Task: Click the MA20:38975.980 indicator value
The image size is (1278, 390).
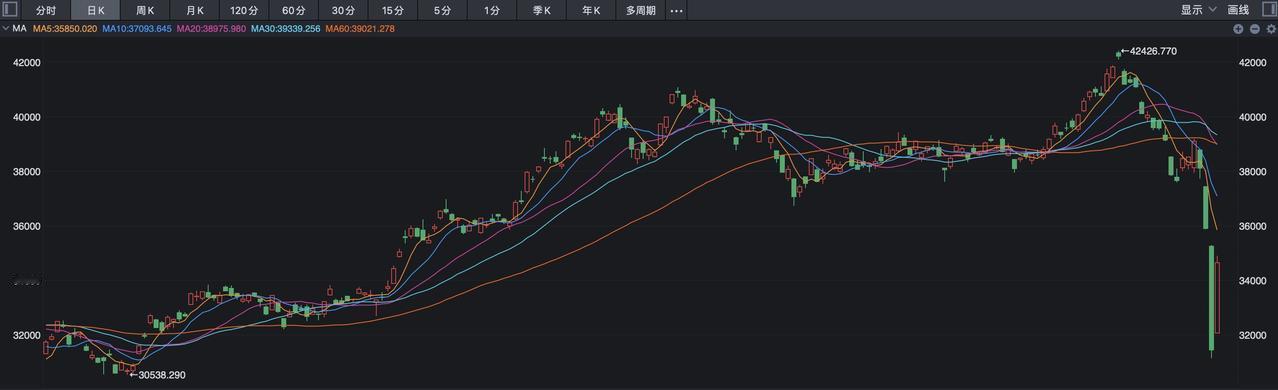Action: [x=211, y=29]
